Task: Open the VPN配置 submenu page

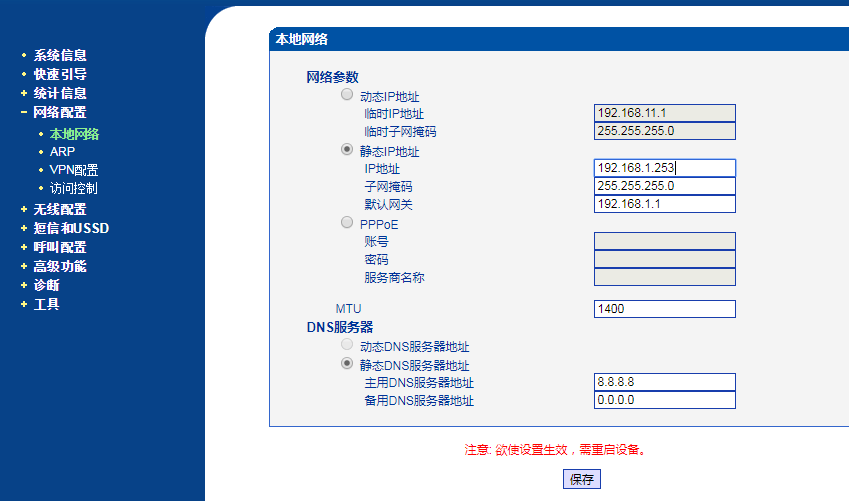Action: point(73,170)
